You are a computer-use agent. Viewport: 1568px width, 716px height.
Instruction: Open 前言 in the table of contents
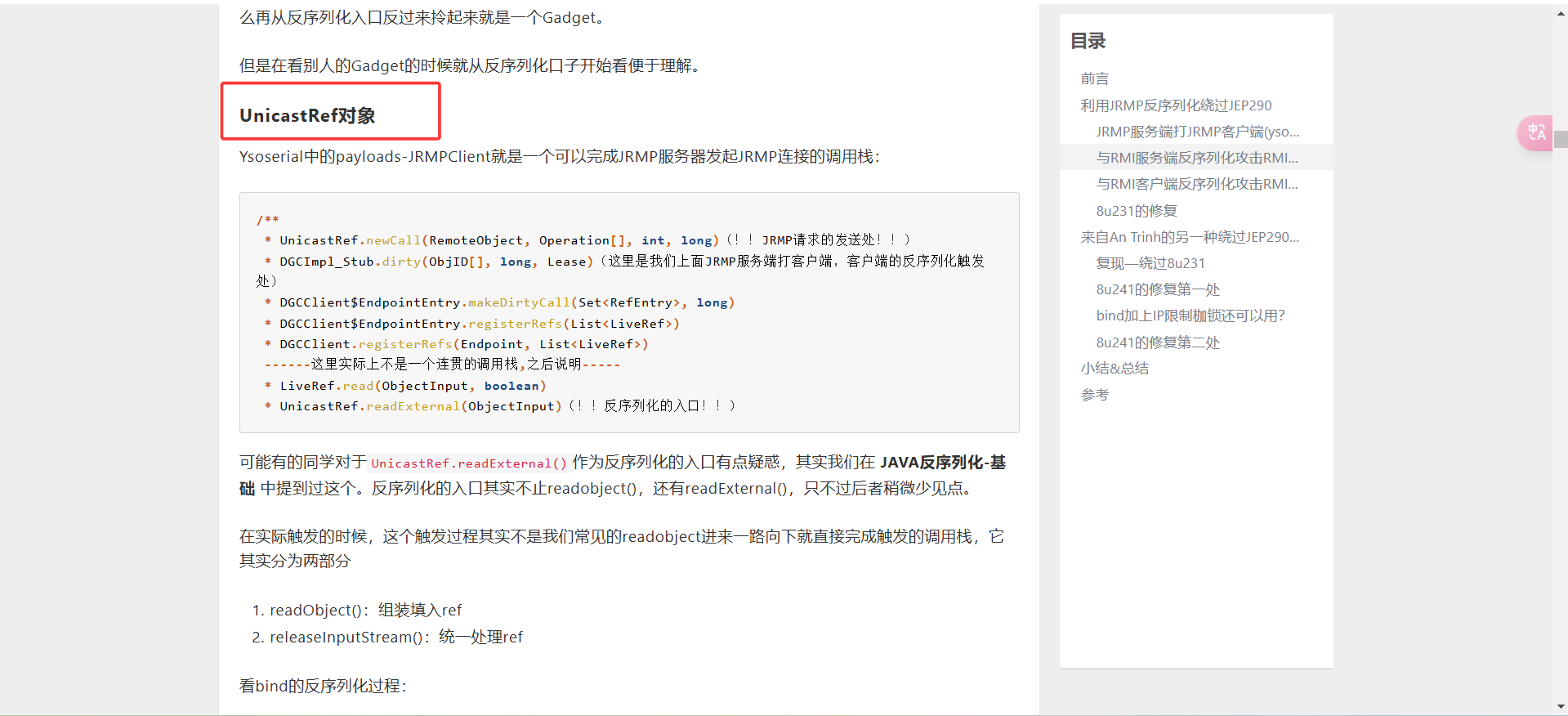pyautogui.click(x=1094, y=78)
